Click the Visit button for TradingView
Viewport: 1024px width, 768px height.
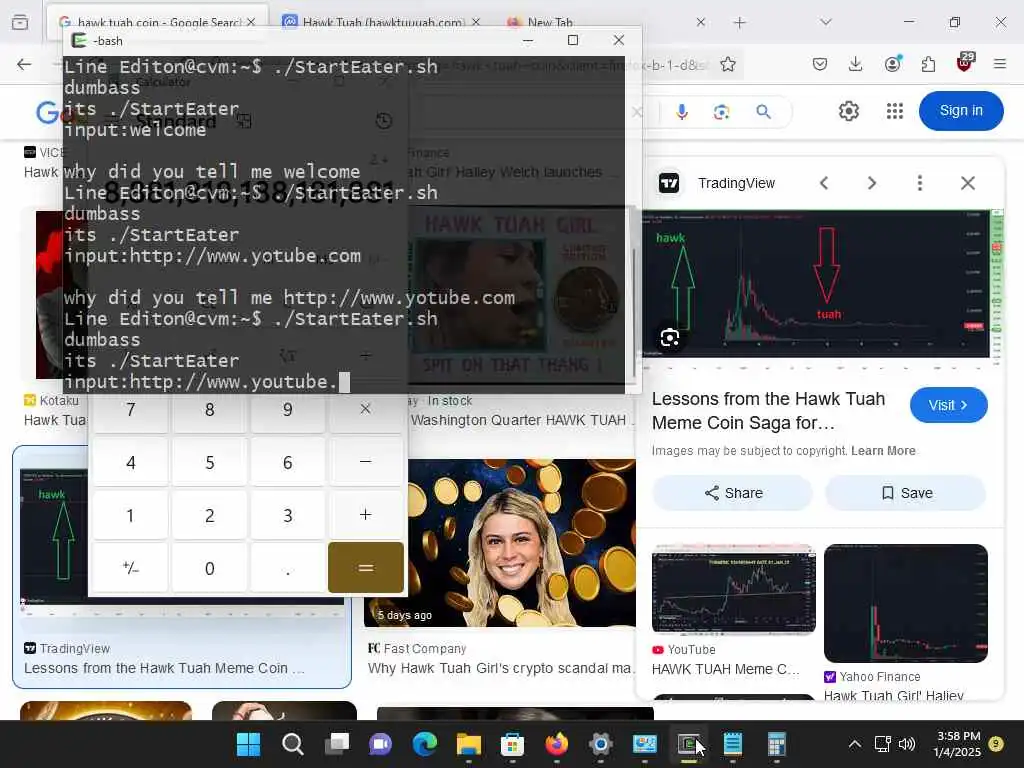(x=948, y=405)
